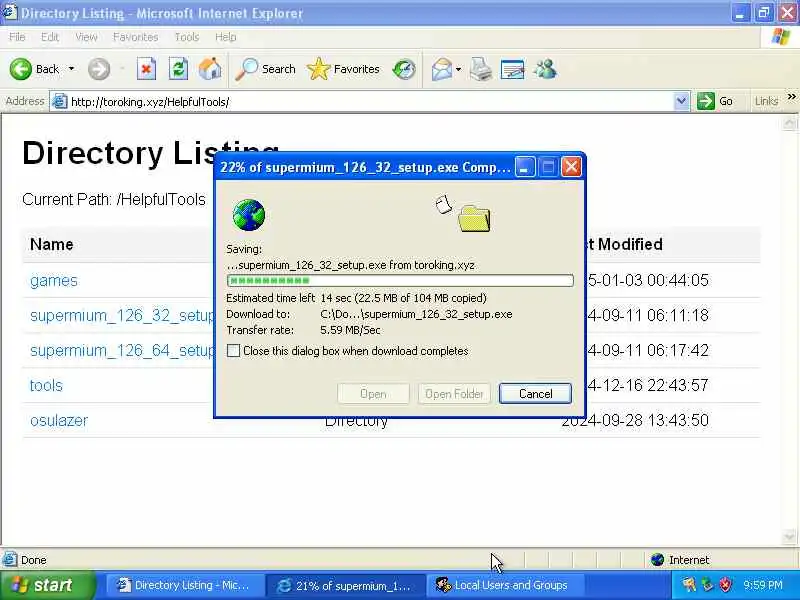Screen dimensions: 800x600
Task: Open the Tools menu
Action: tap(187, 37)
